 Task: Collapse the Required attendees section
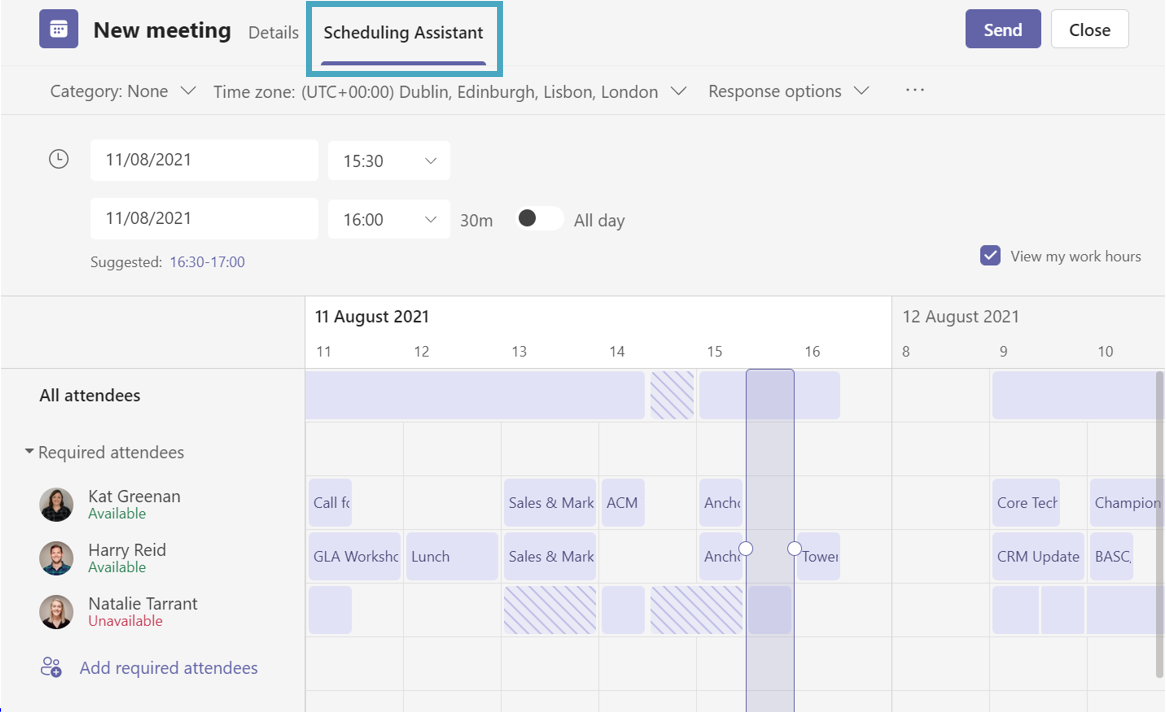pos(28,451)
